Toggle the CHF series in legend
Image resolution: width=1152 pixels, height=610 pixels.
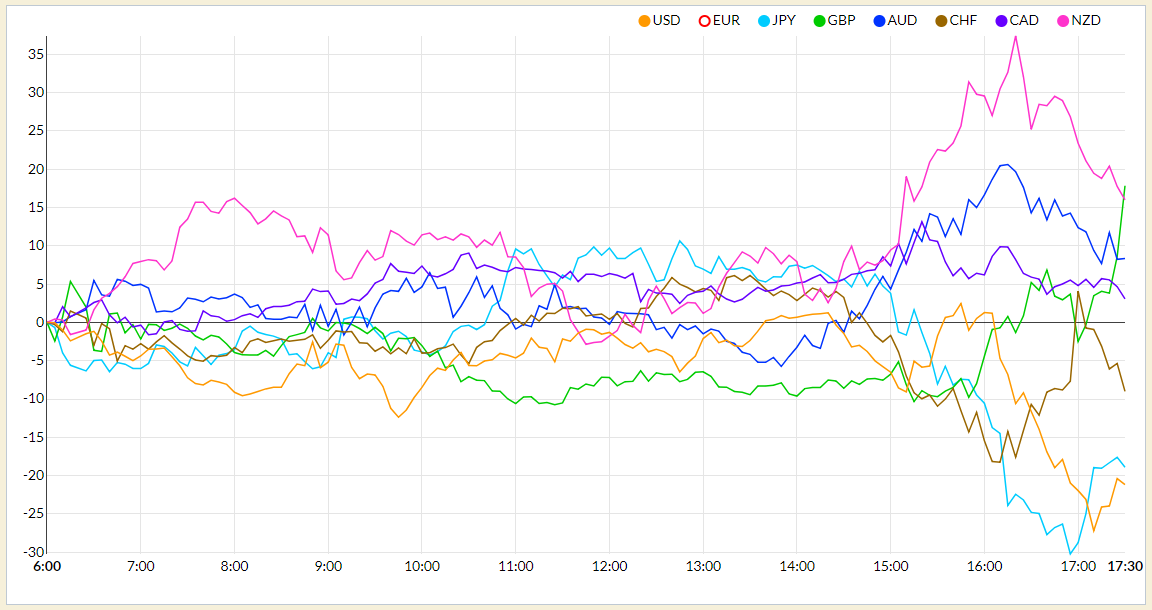(941, 21)
